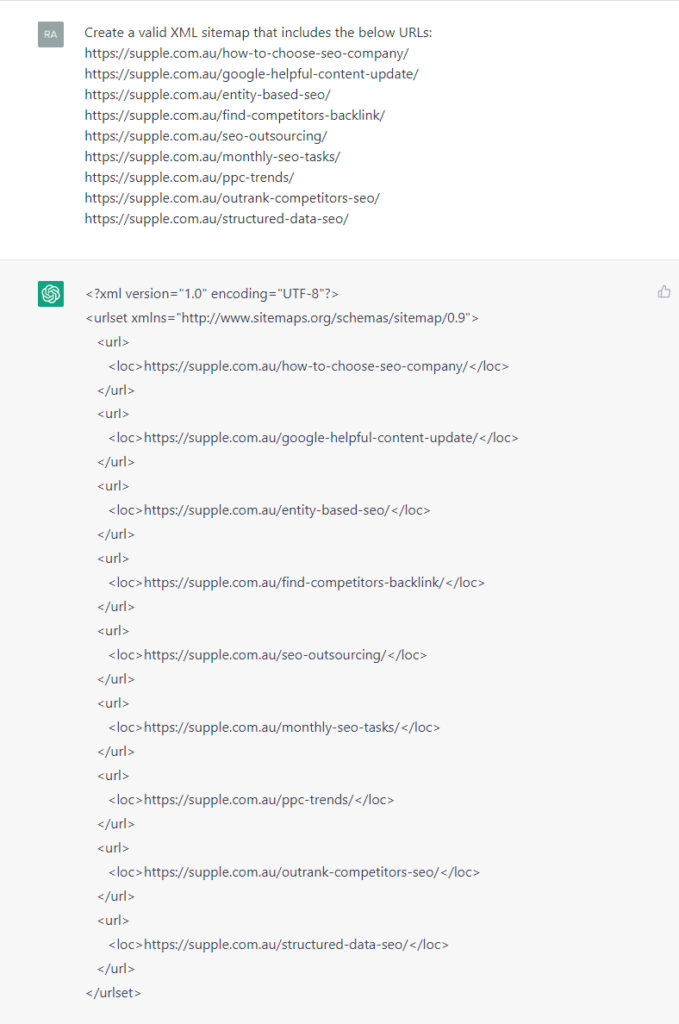Click the prompt URL structured-data-seo
The width and height of the screenshot is (679, 1024).
point(217,219)
